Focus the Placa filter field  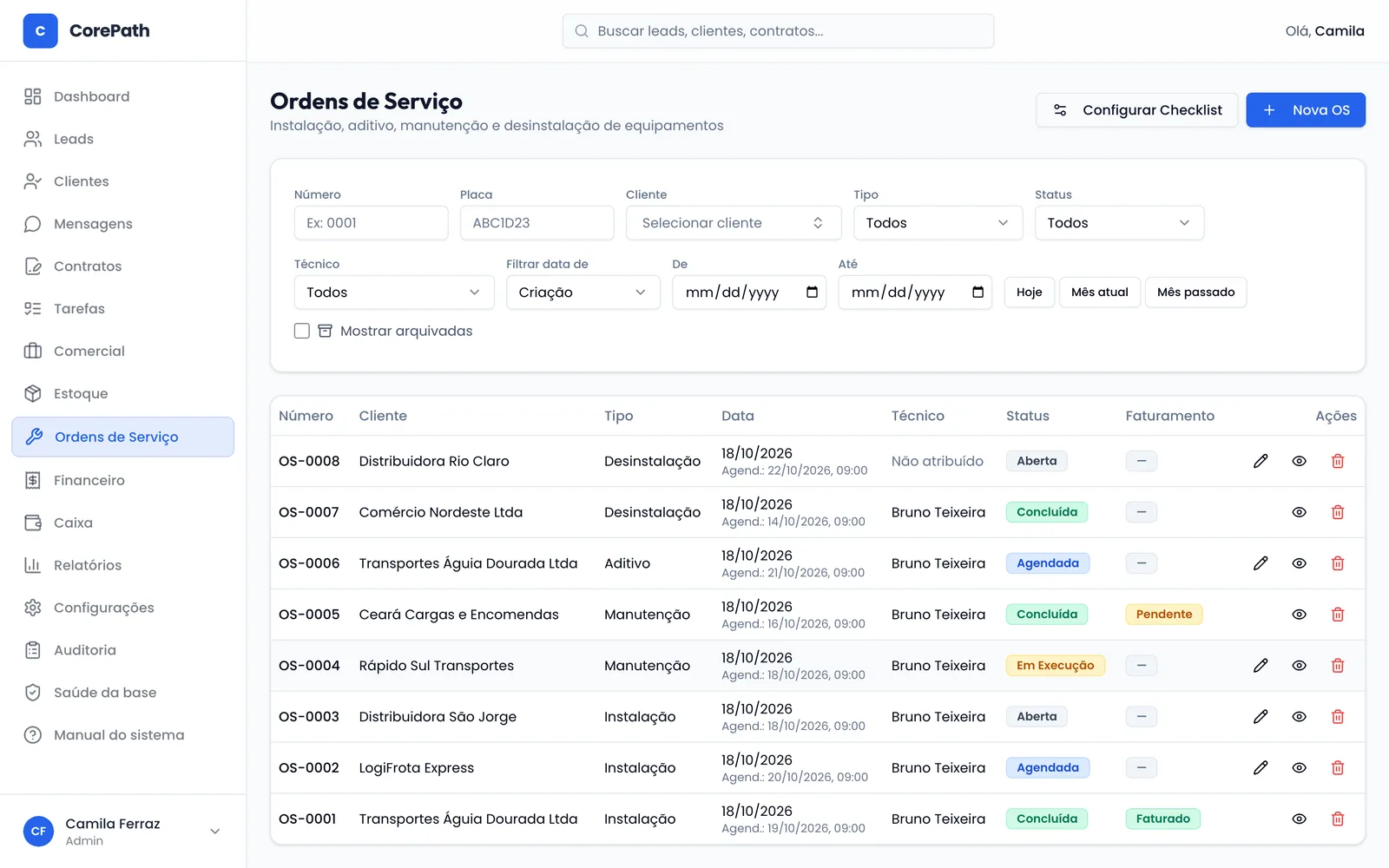pos(537,223)
